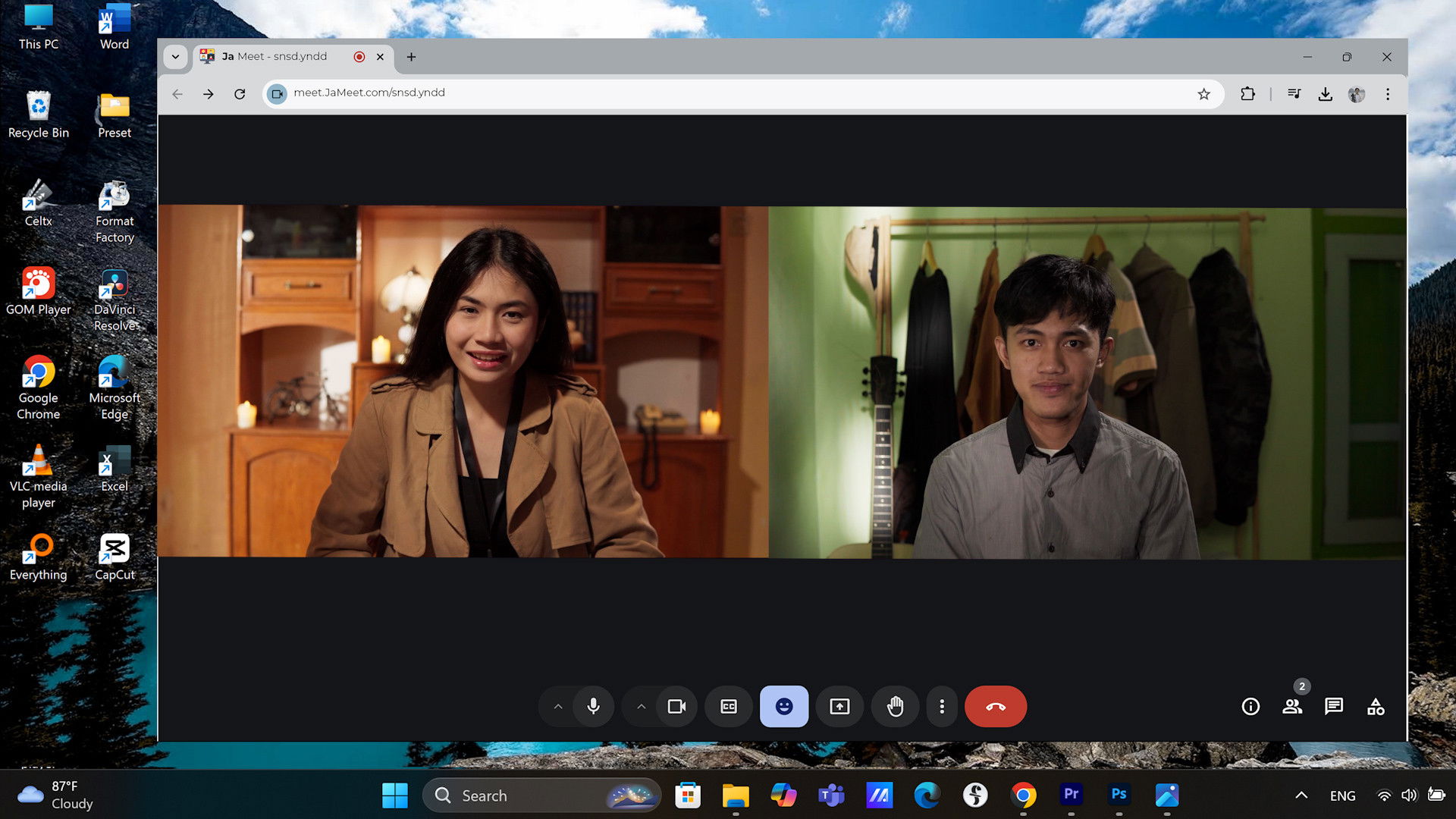Reload the meeting page
Screen dimensions: 1456x819
(240, 94)
